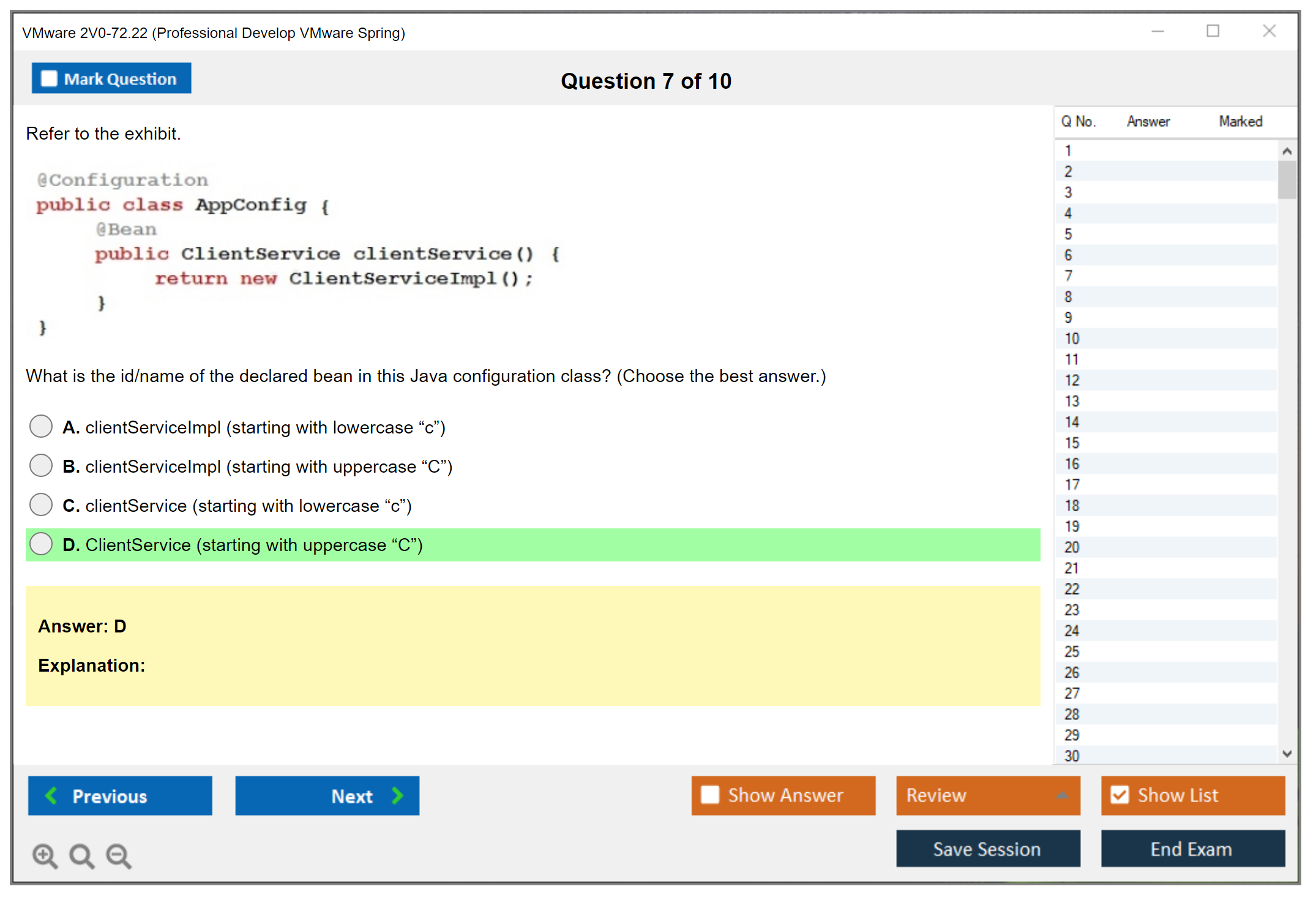Click the question list scrollbar thumb
Viewport: 1316px width, 900px height.
[x=1287, y=179]
